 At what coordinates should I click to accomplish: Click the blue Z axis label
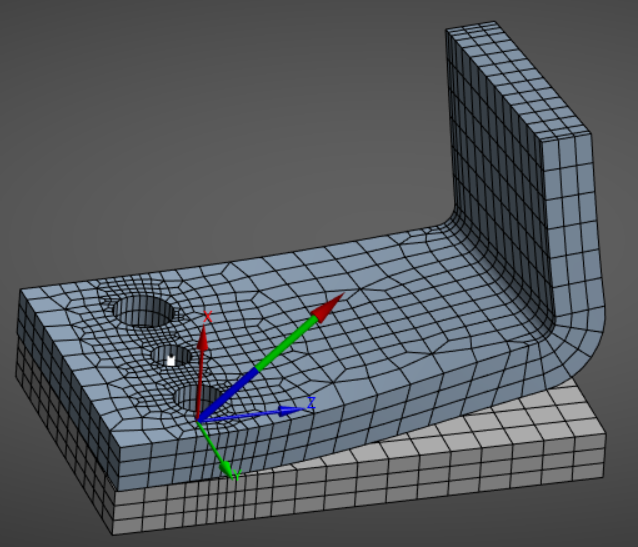click(311, 403)
